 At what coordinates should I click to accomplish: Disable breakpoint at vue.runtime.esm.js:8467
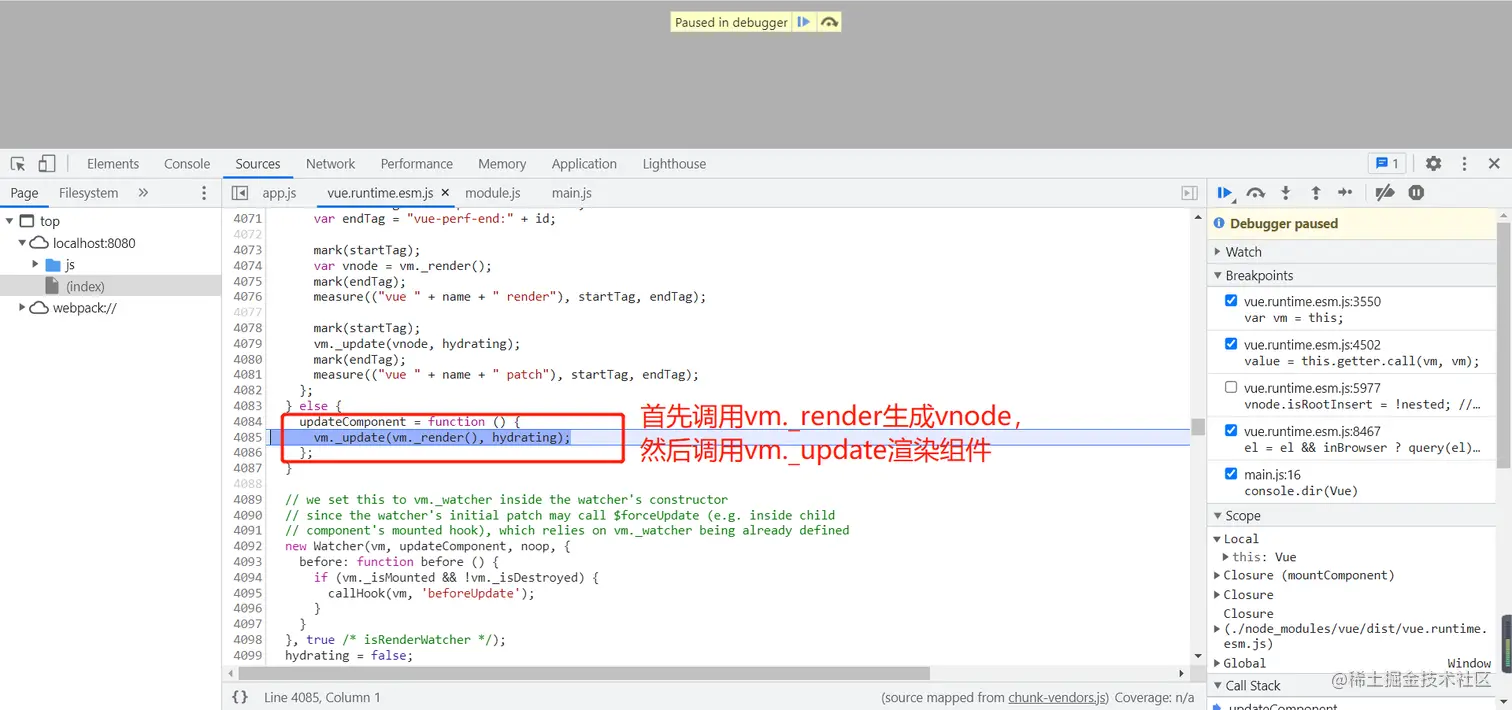pyautogui.click(x=1231, y=430)
